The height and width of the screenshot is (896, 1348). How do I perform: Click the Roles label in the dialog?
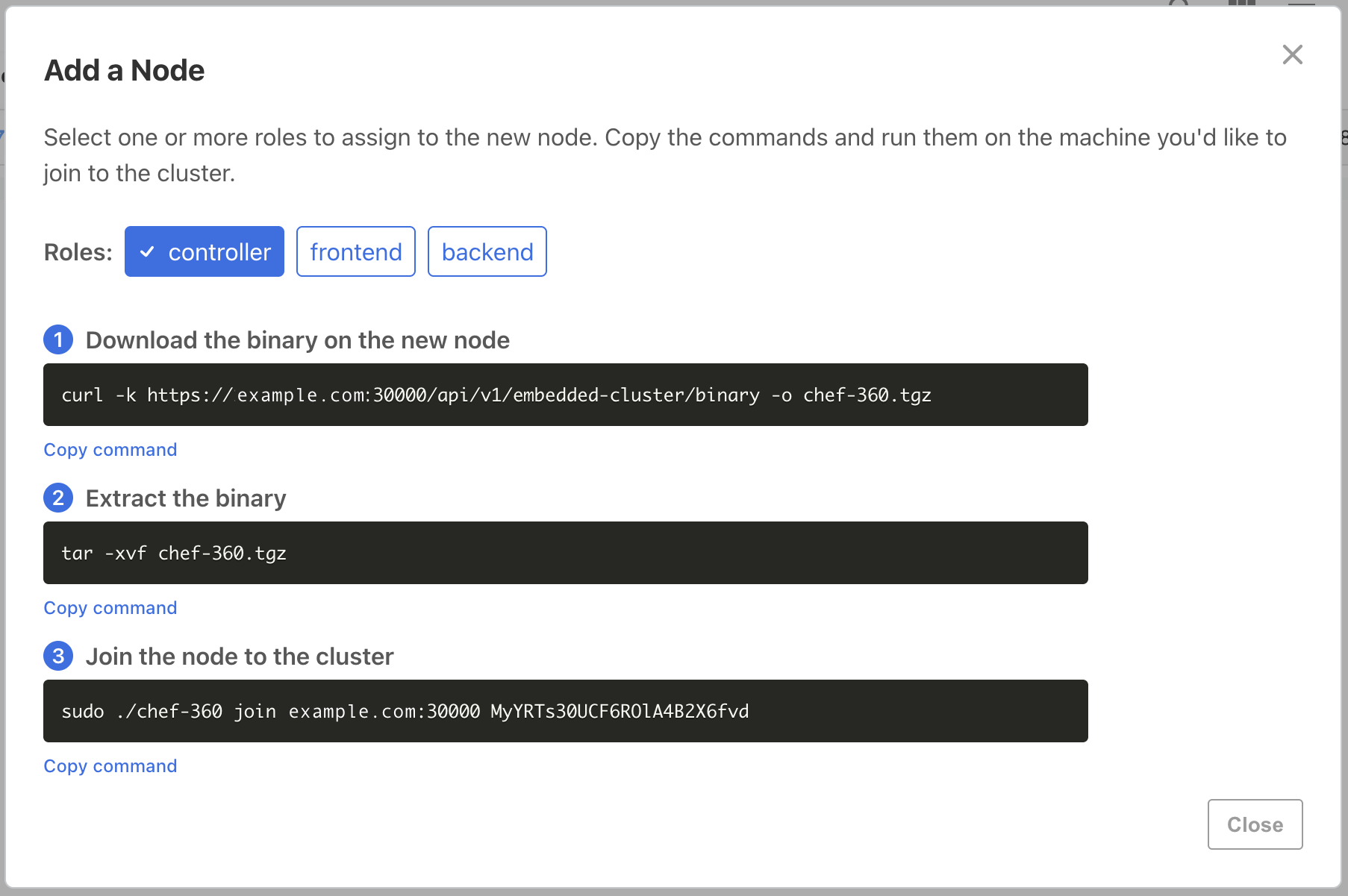click(x=77, y=251)
